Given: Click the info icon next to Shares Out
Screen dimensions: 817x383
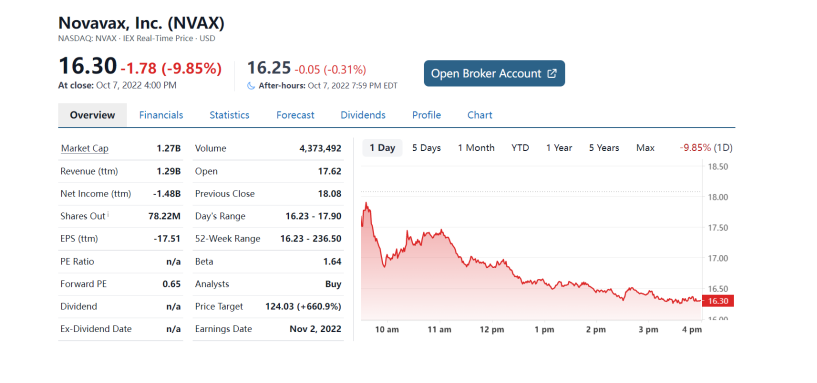Looking at the screenshot, I should pyautogui.click(x=108, y=214).
